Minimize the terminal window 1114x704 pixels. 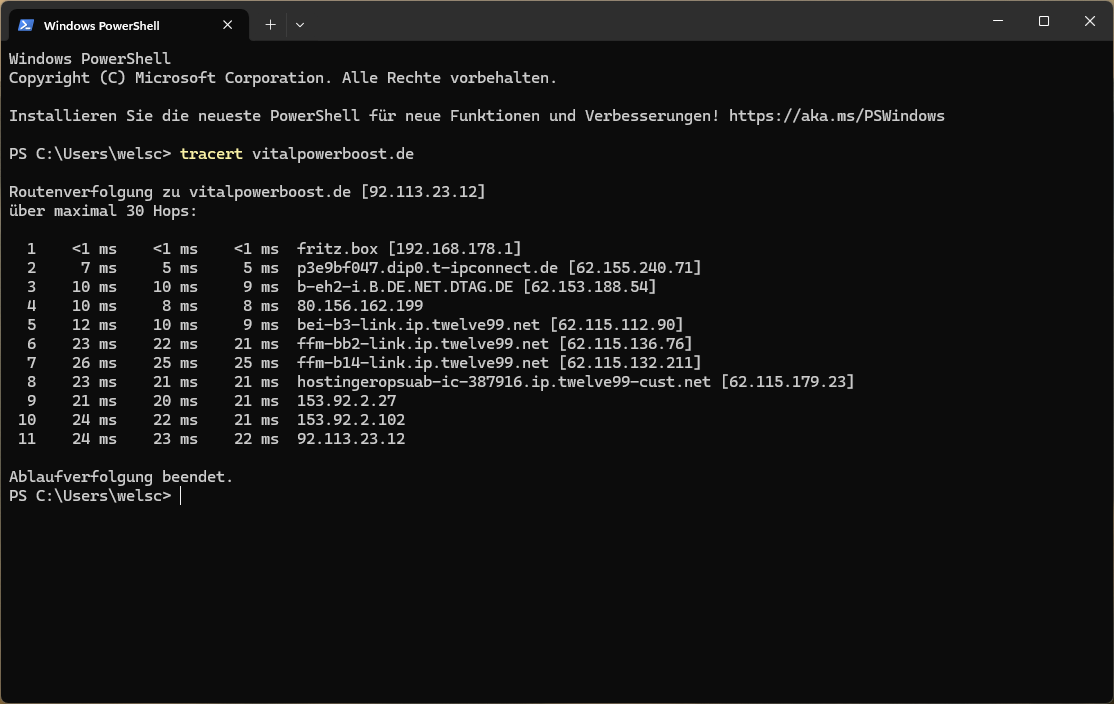[997, 21]
